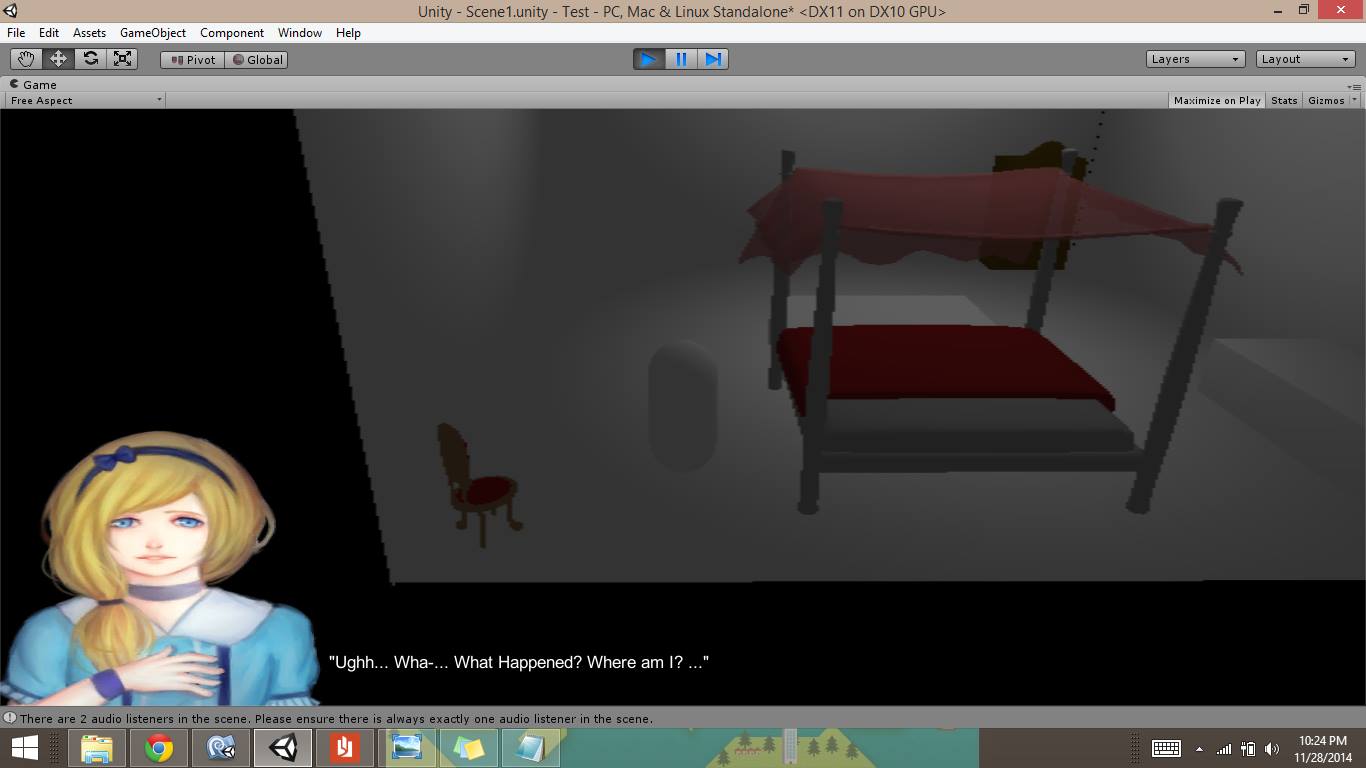Viewport: 1366px width, 768px height.
Task: Open the Layers dropdown
Action: [1195, 59]
